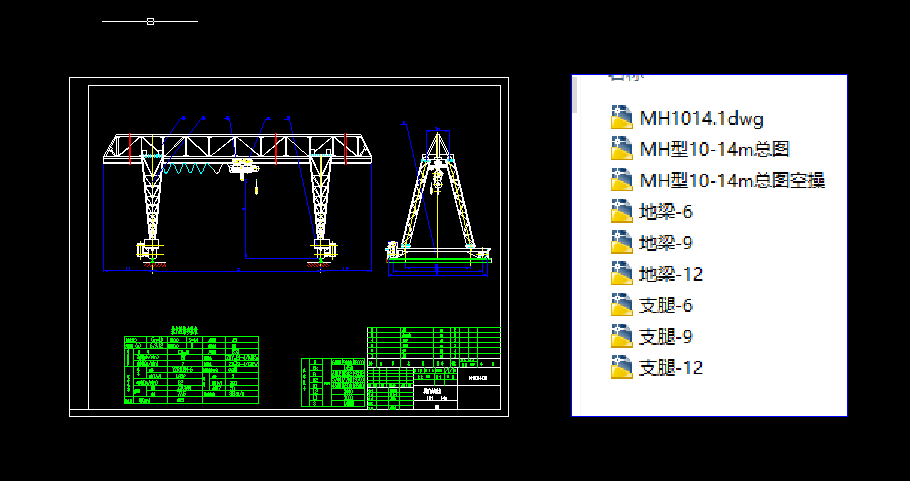Click the file list's vertical scrollbar thumb

[575, 93]
